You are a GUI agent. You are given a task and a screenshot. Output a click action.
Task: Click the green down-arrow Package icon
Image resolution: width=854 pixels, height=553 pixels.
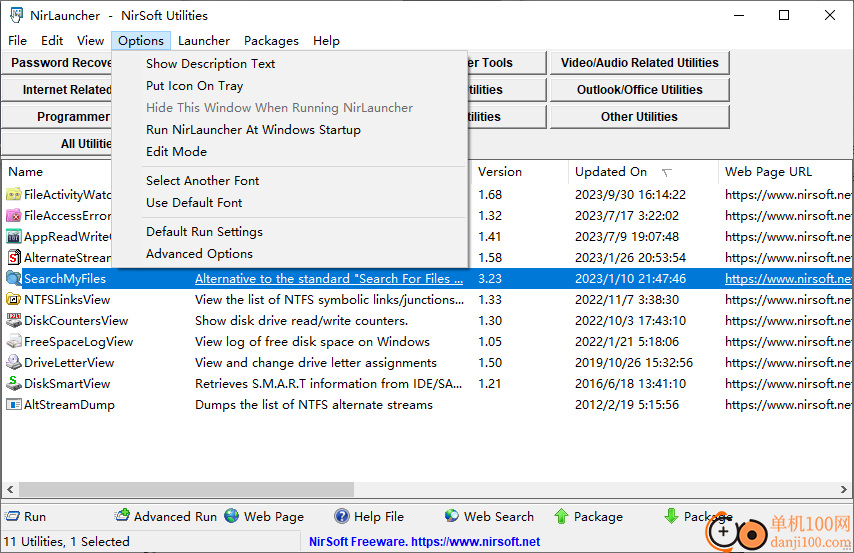click(x=672, y=516)
